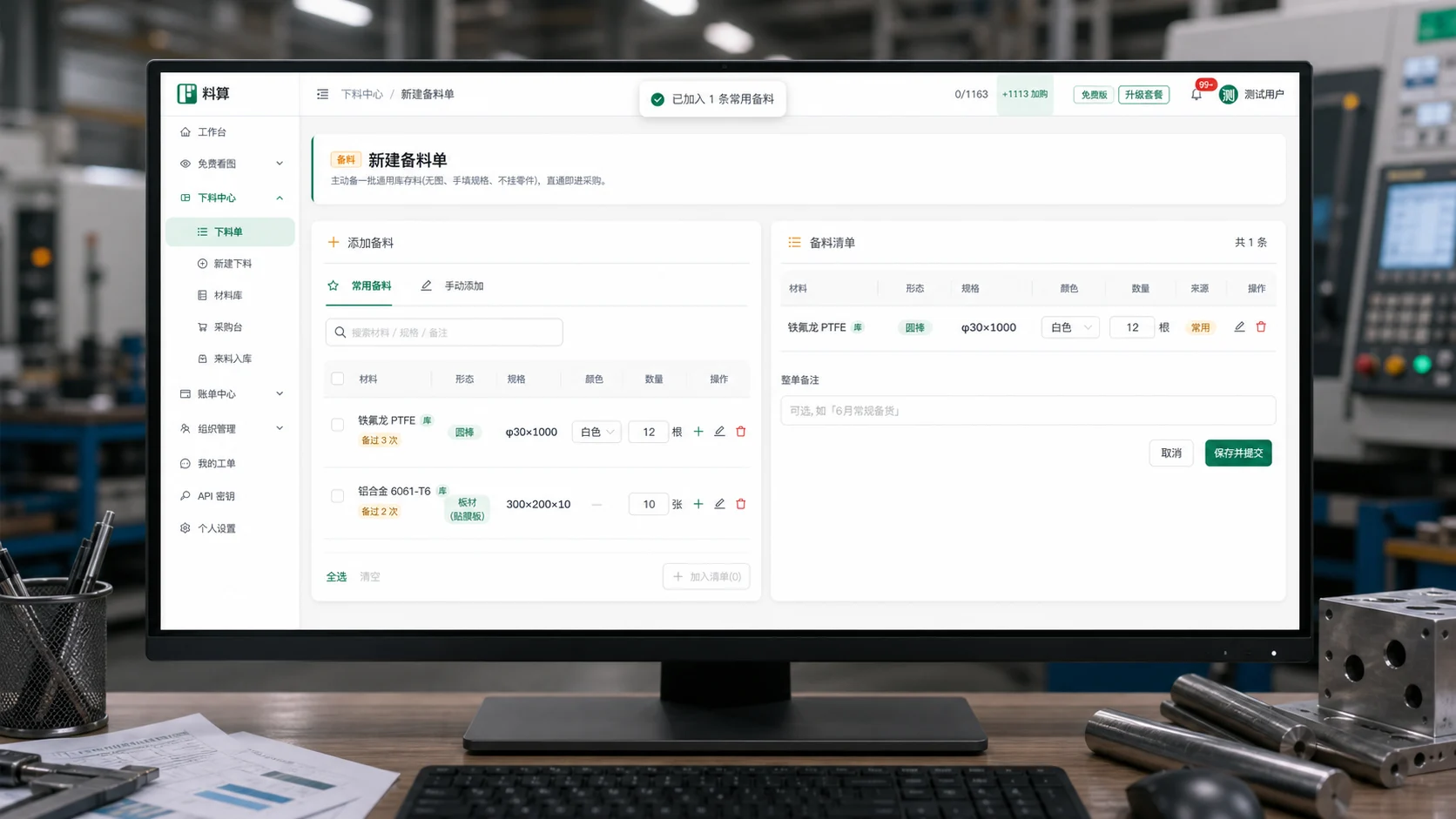The width and height of the screenshot is (1456, 819).
Task: Click the 常用 source tag in 备料清单
Action: [1201, 328]
